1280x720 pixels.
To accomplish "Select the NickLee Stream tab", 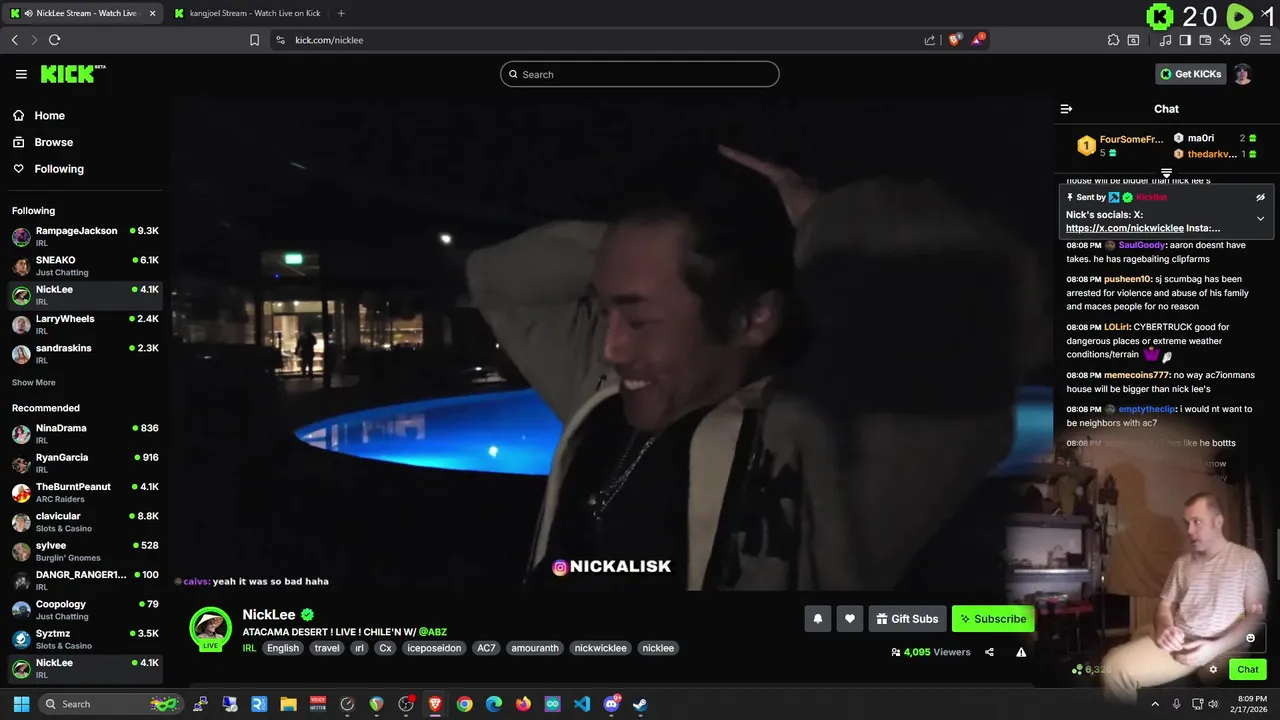I will 82,13.
